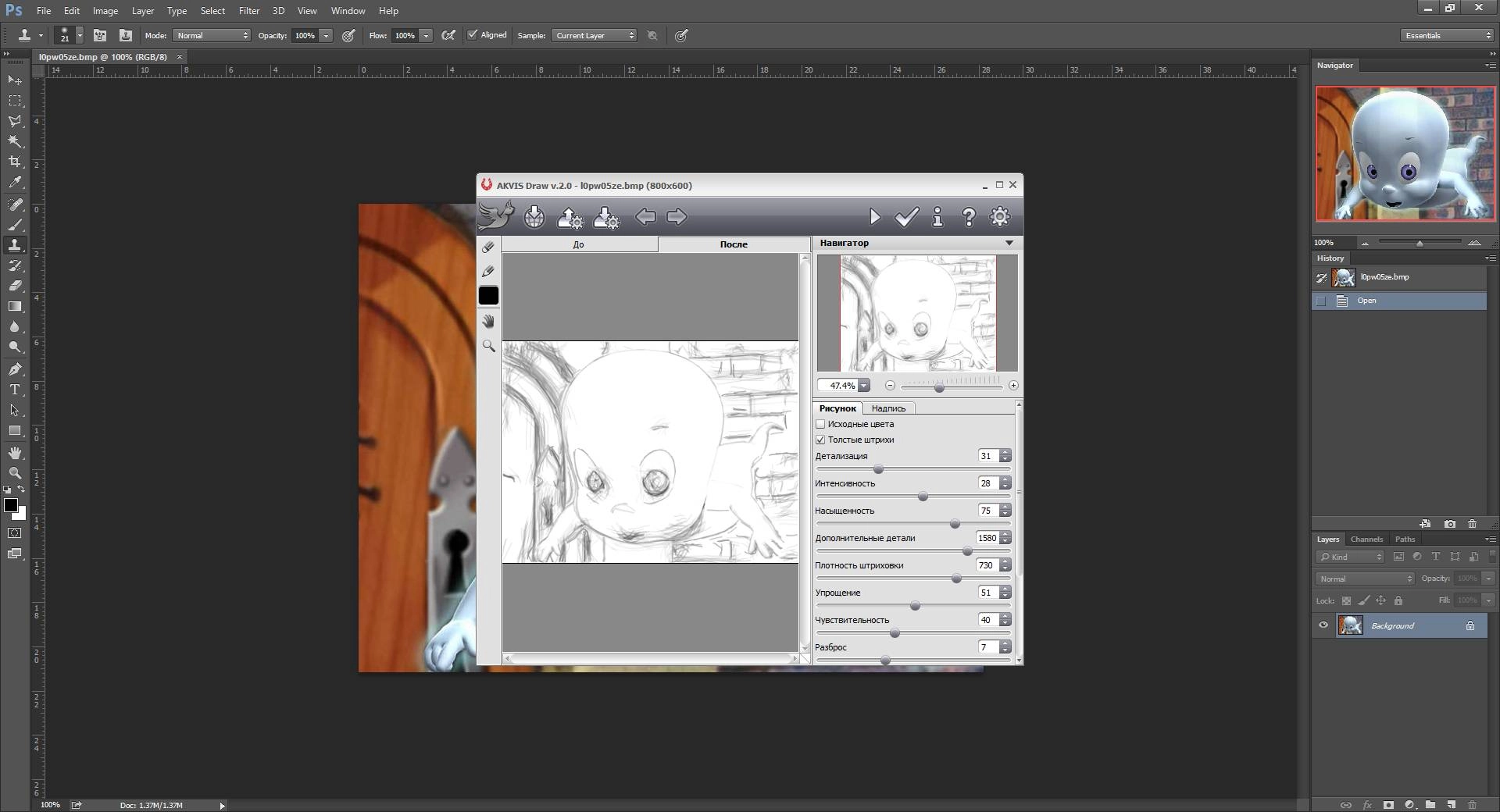Select the Gradient tool
Image resolution: width=1500 pixels, height=812 pixels.
pyautogui.click(x=15, y=306)
